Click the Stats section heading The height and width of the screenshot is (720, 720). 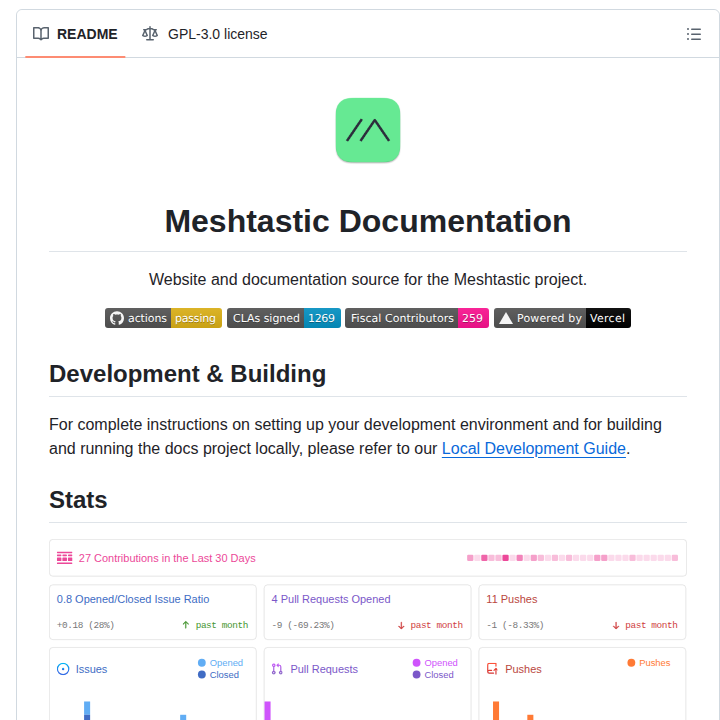point(78,500)
